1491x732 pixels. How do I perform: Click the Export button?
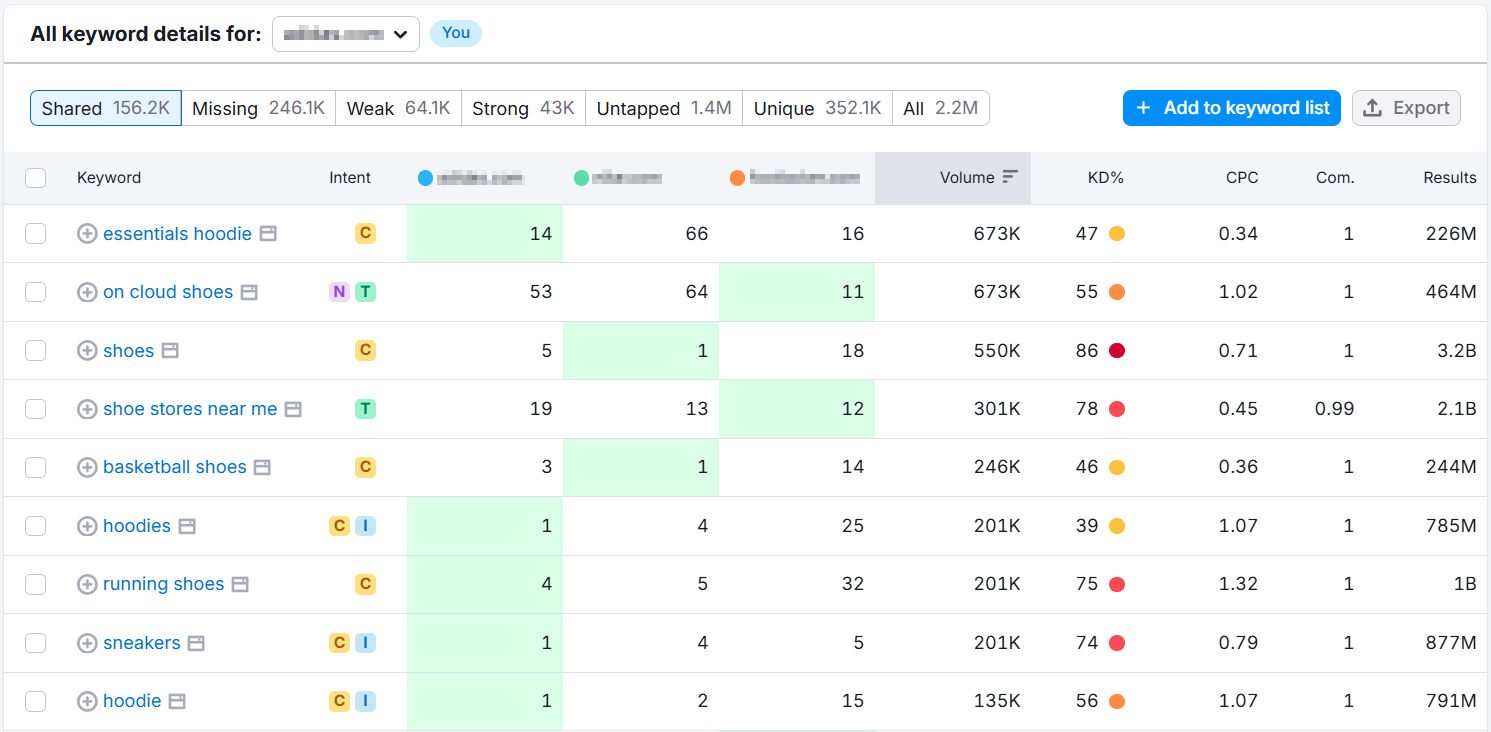click(x=1405, y=108)
